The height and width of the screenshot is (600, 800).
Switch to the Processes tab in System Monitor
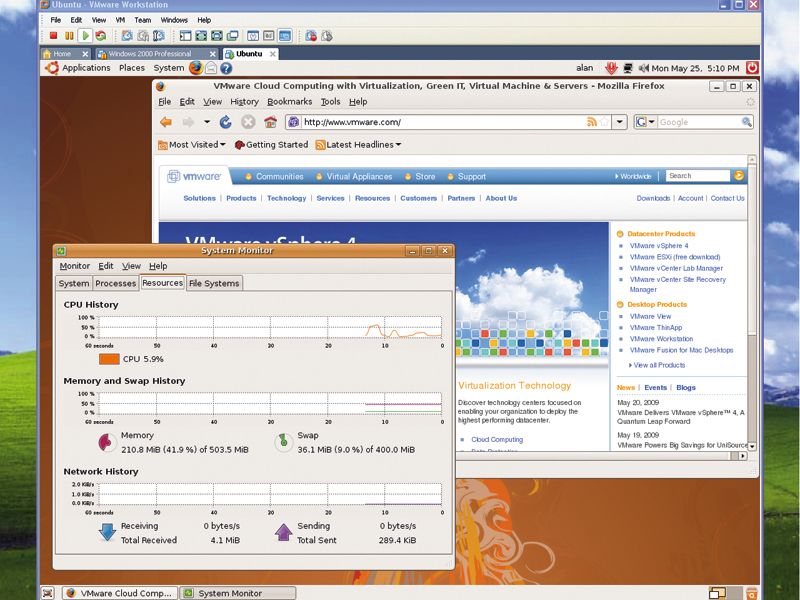pos(116,283)
